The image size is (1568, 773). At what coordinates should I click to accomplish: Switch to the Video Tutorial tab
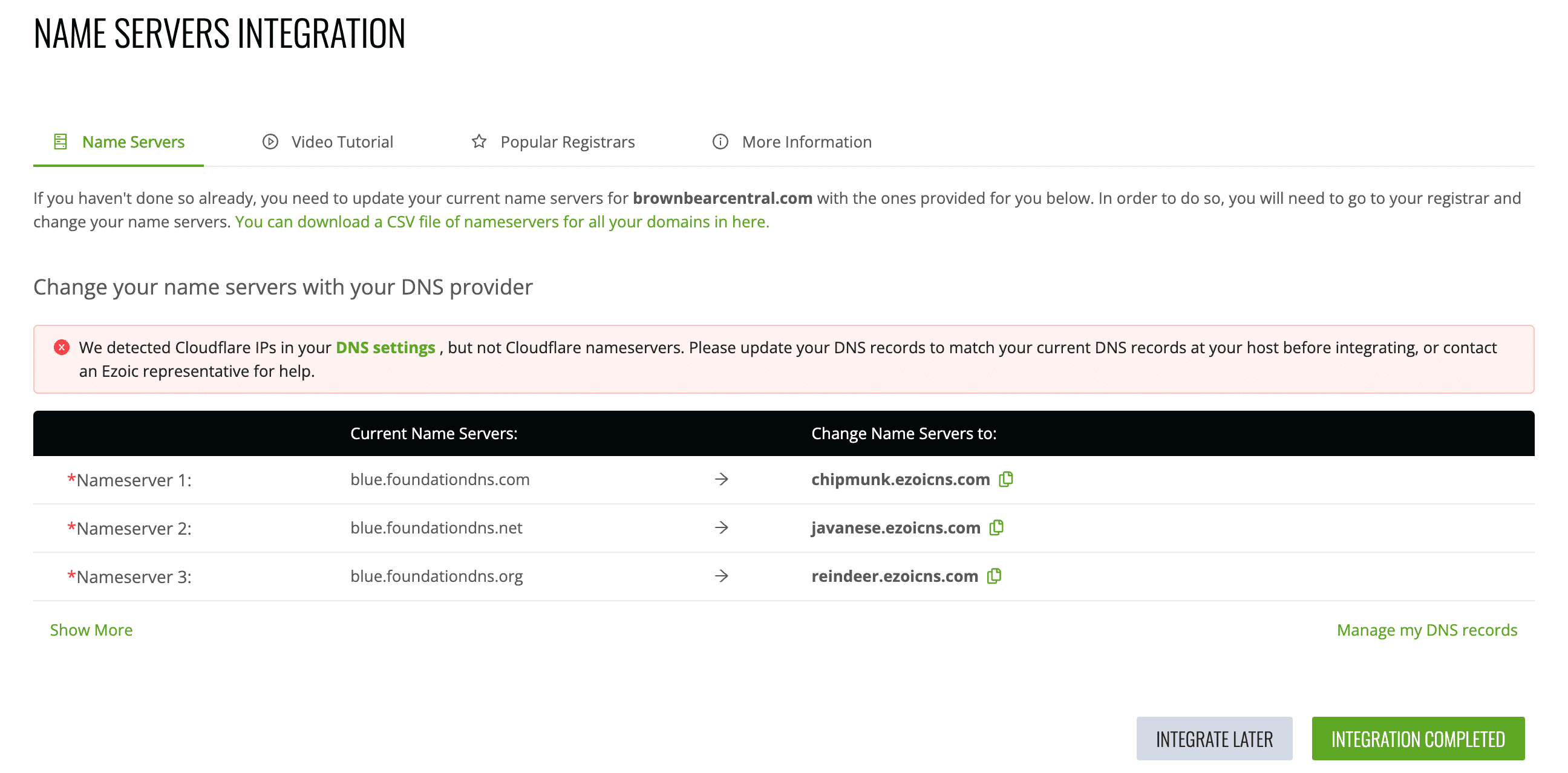(x=342, y=141)
